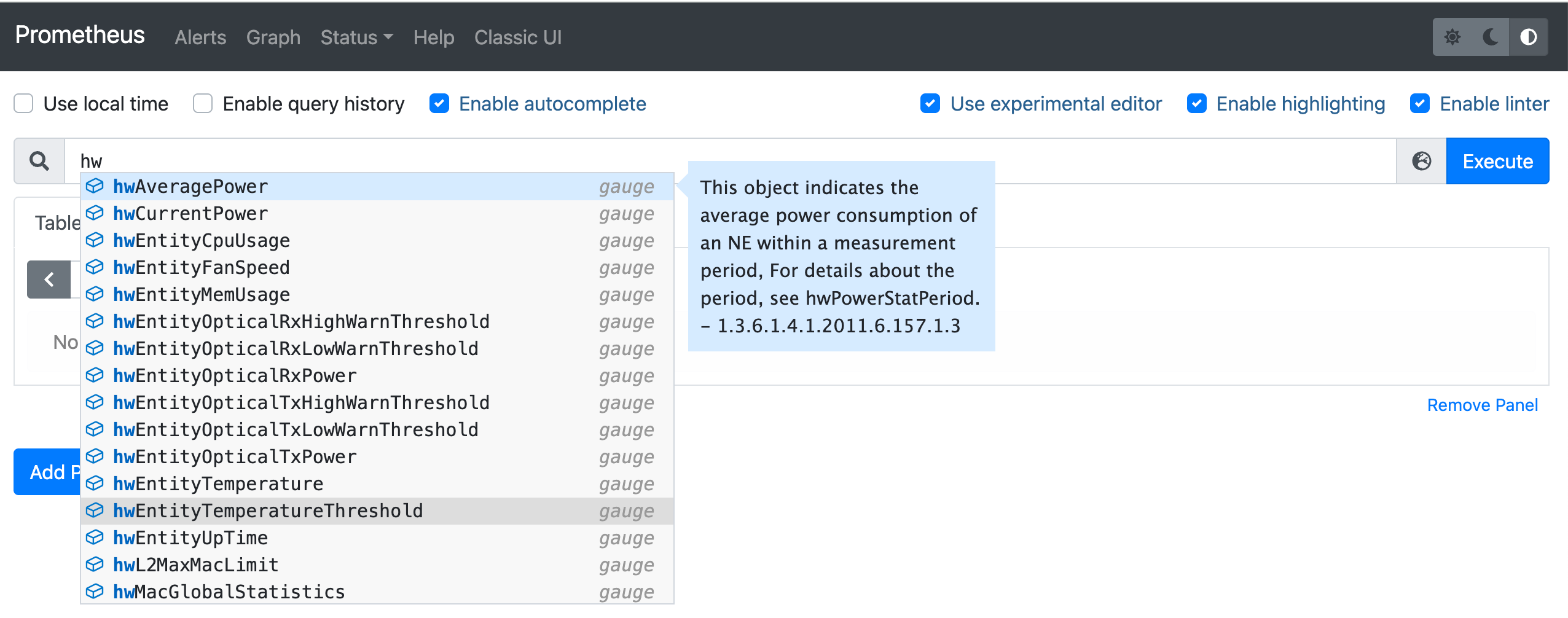The width and height of the screenshot is (1568, 618).
Task: Click the left chevron time button
Action: point(49,280)
